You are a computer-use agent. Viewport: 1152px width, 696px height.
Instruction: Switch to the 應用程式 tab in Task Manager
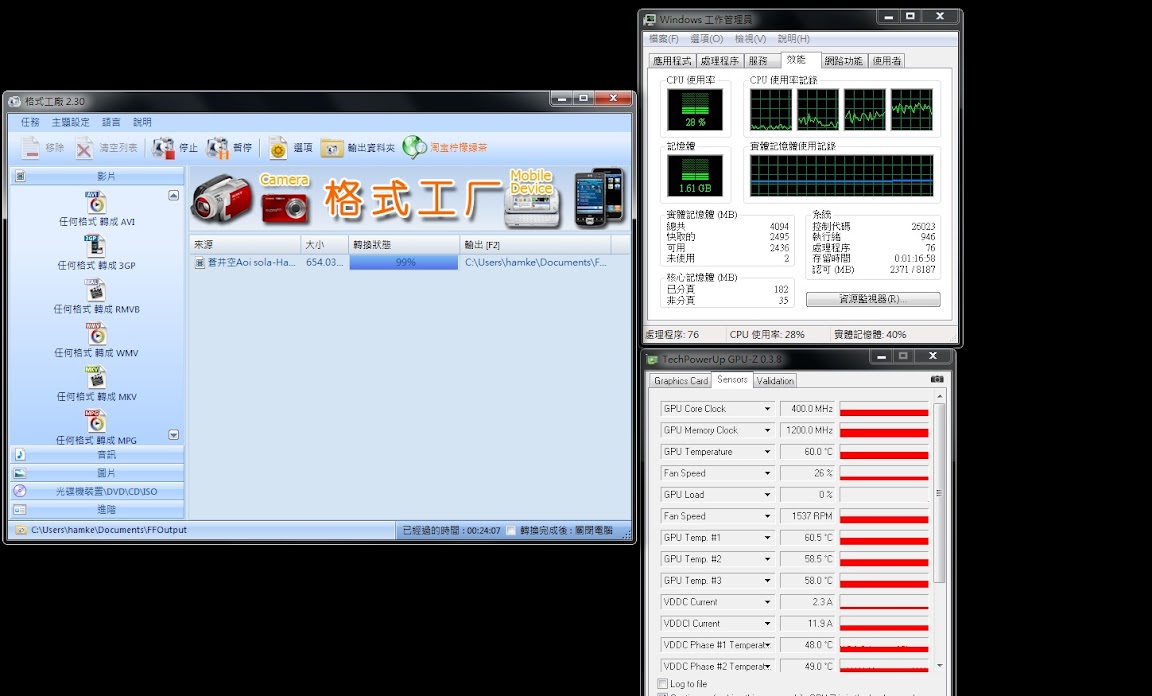point(672,61)
